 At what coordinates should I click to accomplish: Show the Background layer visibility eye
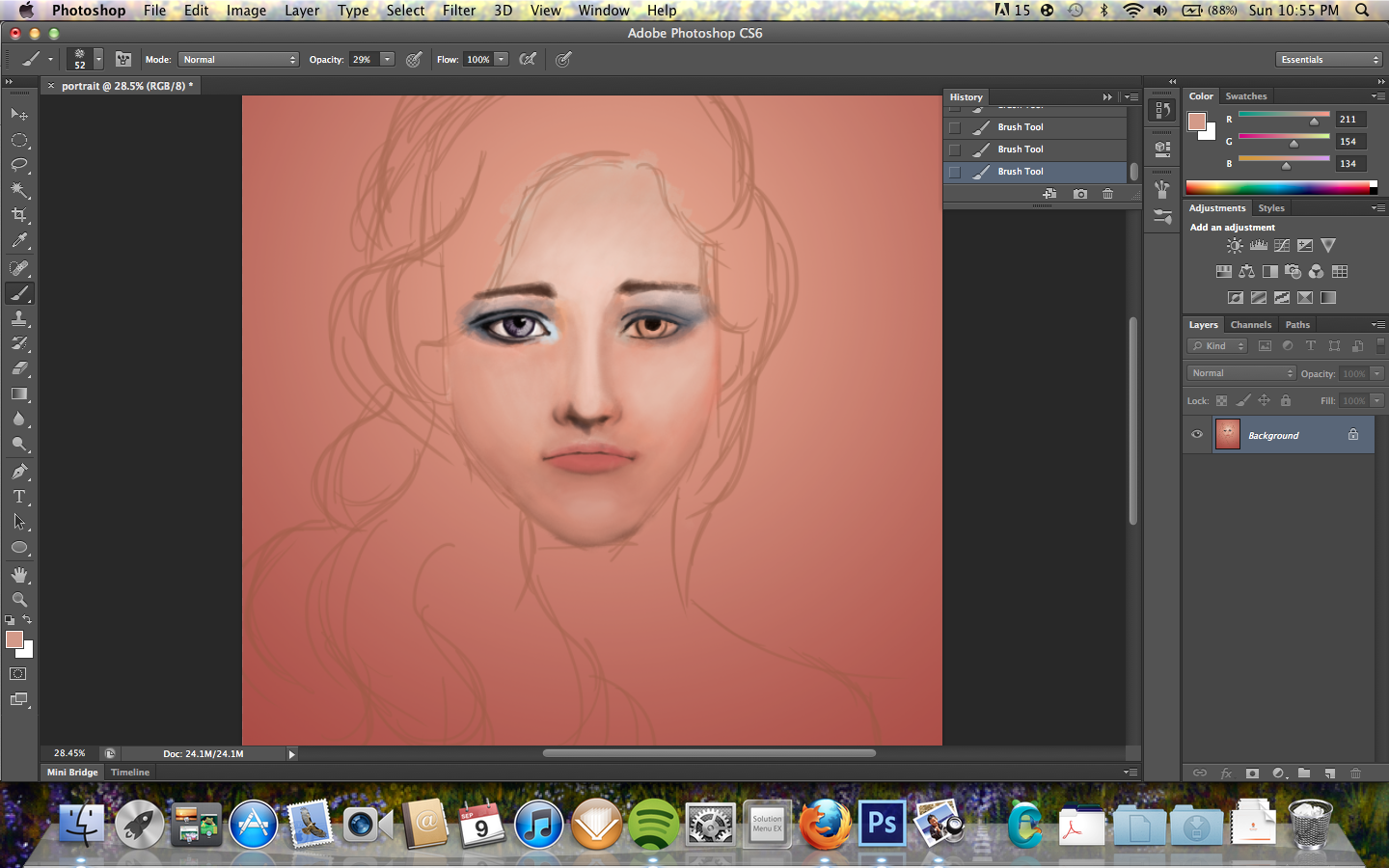1197,435
